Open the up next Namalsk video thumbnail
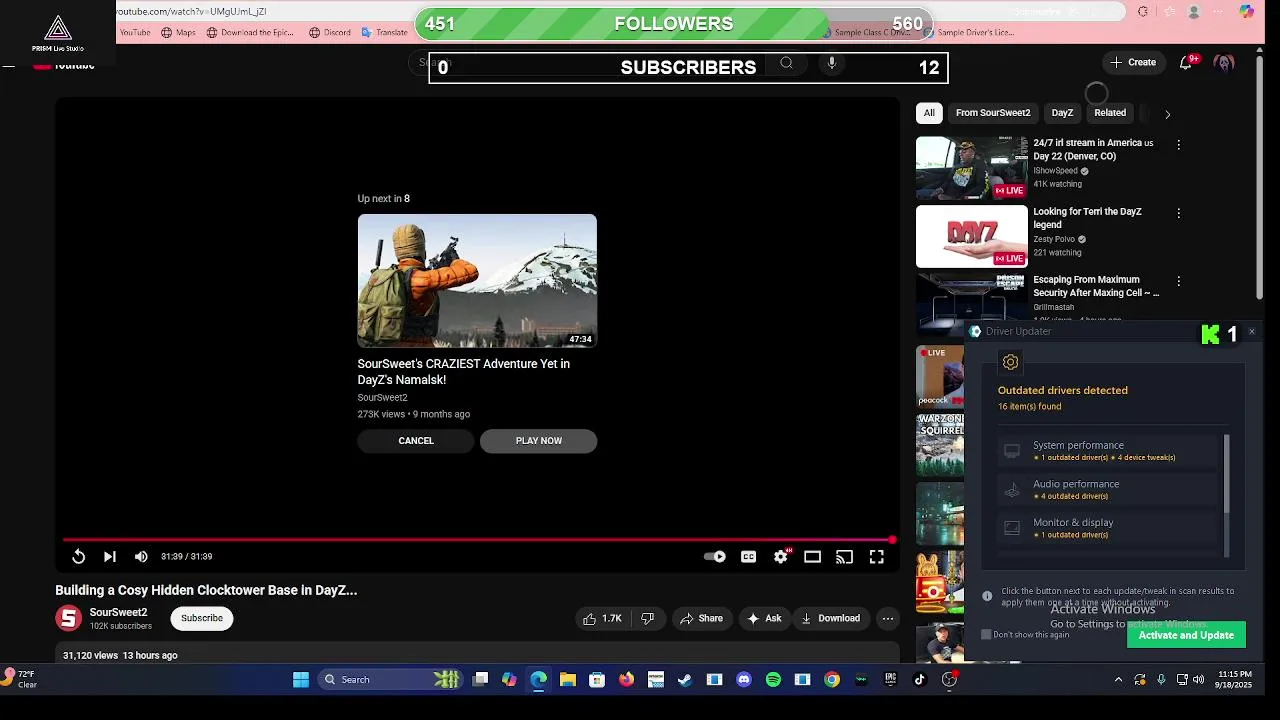This screenshot has height=720, width=1280. pos(477,281)
